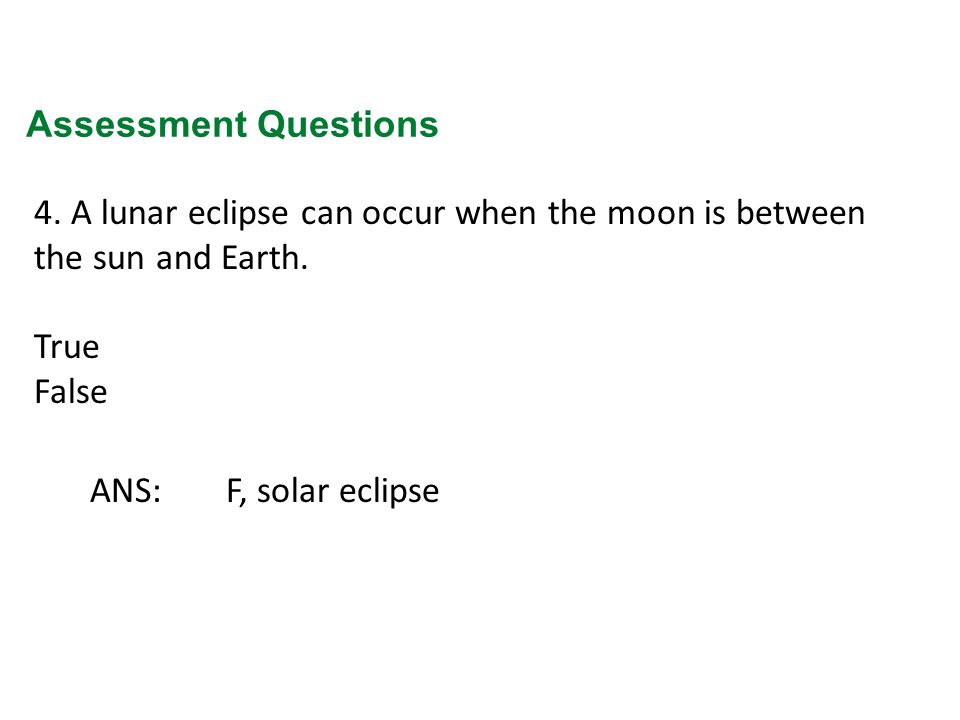Click the letter "F," in the answer

[x=236, y=492]
